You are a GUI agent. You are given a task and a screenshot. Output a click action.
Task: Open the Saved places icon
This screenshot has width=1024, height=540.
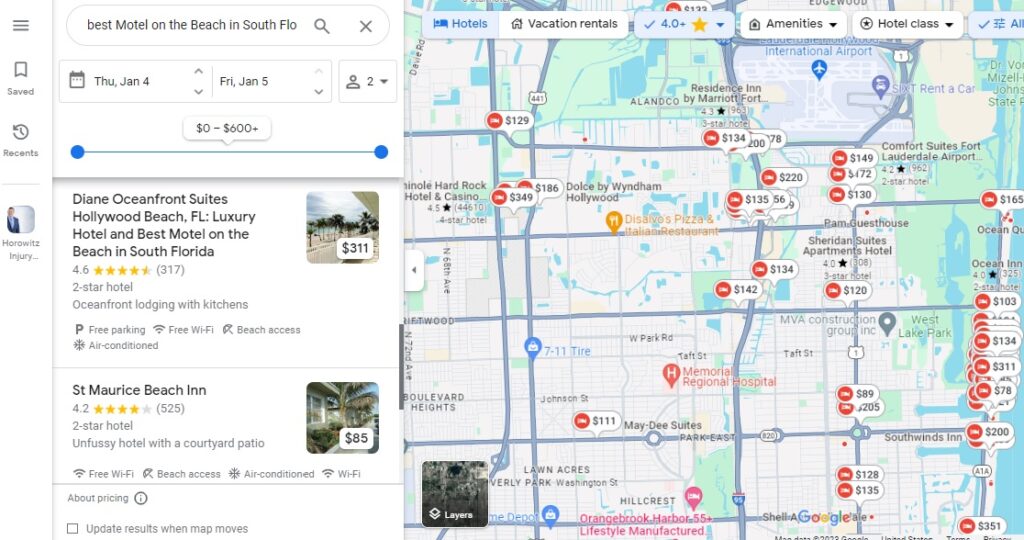click(20, 77)
